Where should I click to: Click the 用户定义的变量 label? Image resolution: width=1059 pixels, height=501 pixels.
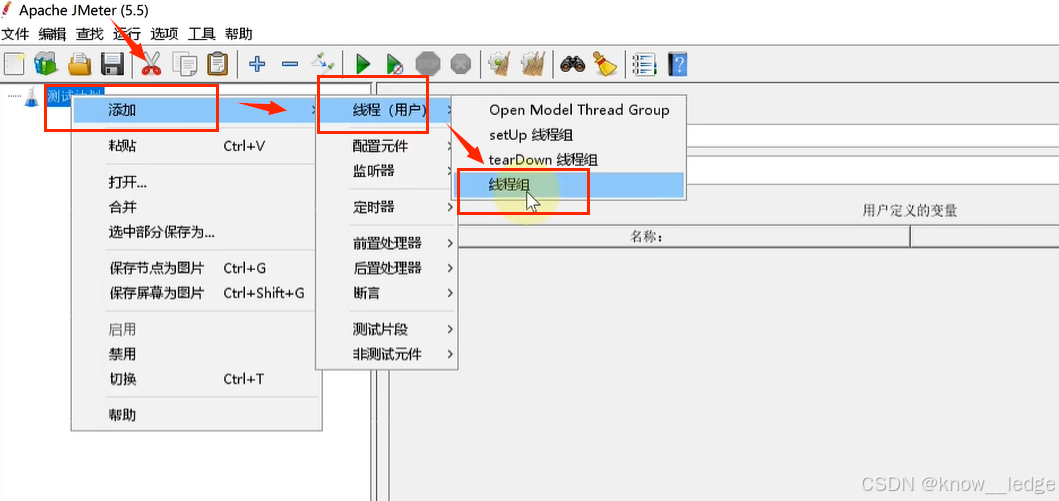pyautogui.click(x=910, y=211)
